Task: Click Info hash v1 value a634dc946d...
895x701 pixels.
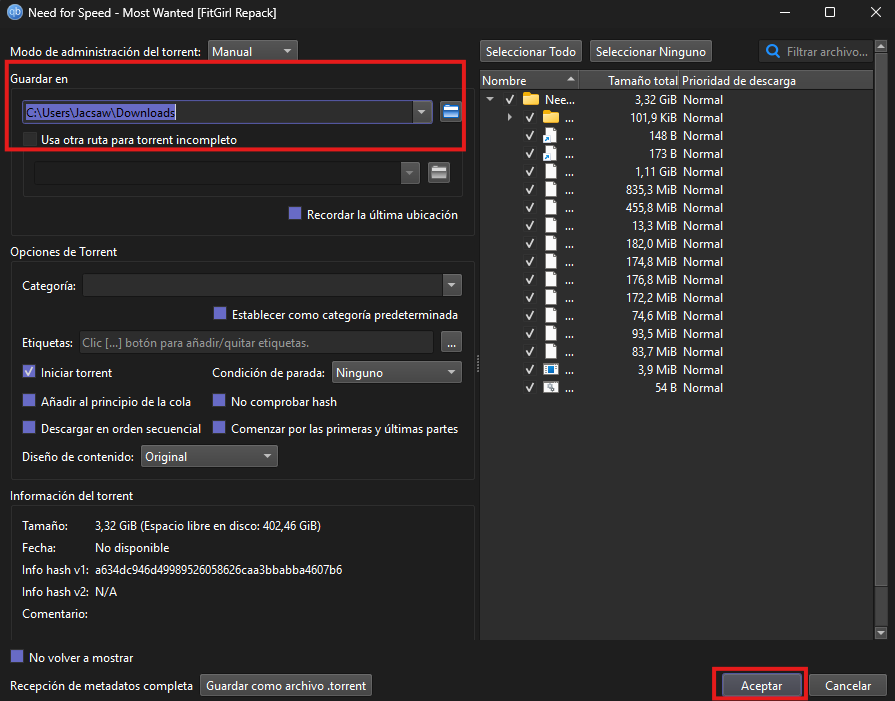Action: point(219,570)
